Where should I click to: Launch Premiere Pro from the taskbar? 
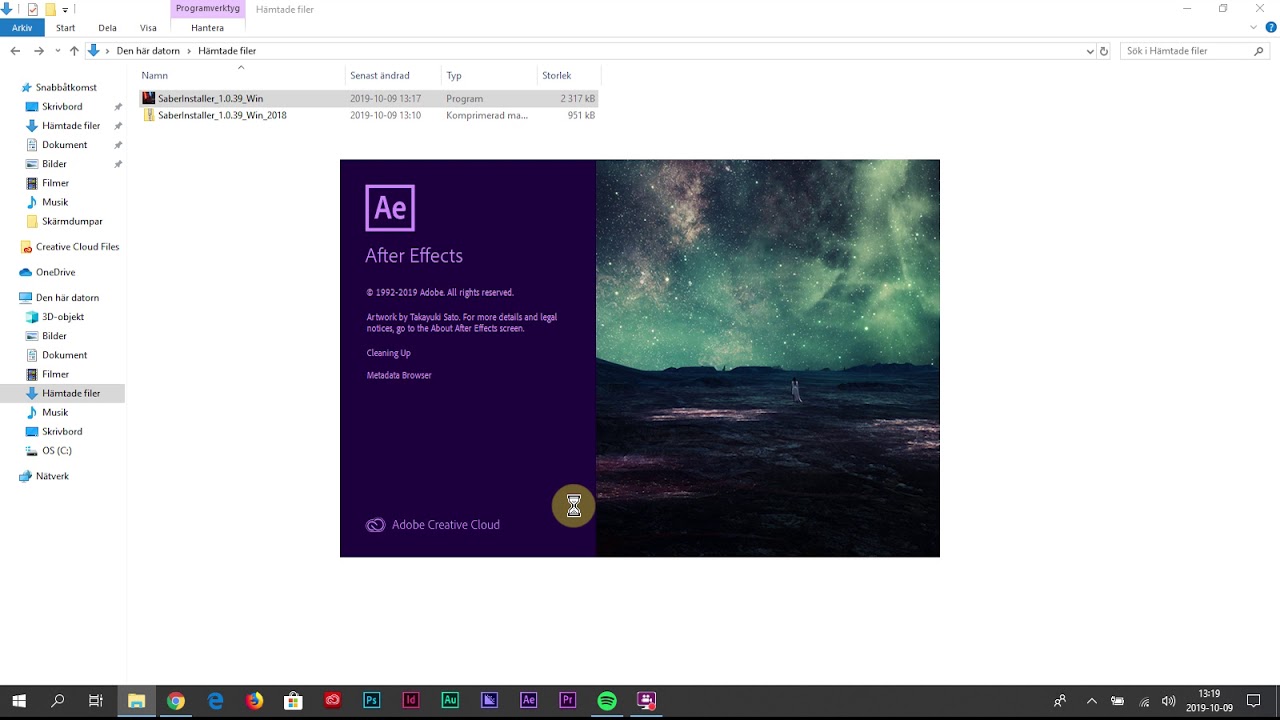coord(568,701)
